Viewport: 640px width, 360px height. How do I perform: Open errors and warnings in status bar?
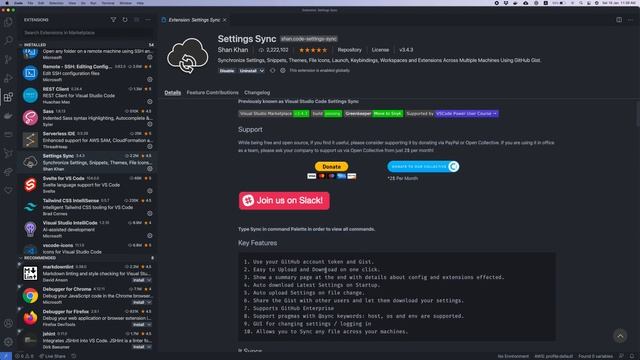pos(24,356)
